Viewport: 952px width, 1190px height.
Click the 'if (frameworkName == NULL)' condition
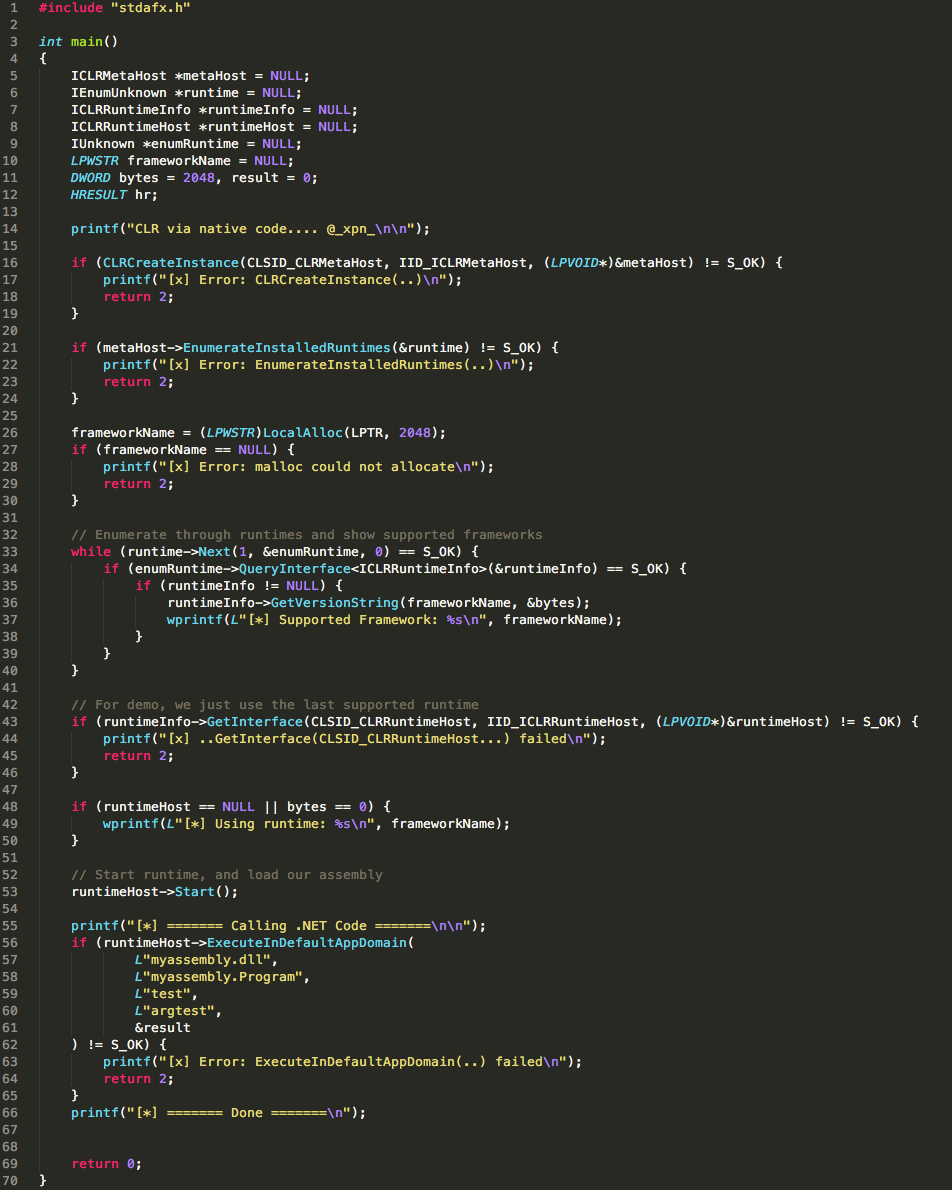pyautogui.click(x=182, y=450)
